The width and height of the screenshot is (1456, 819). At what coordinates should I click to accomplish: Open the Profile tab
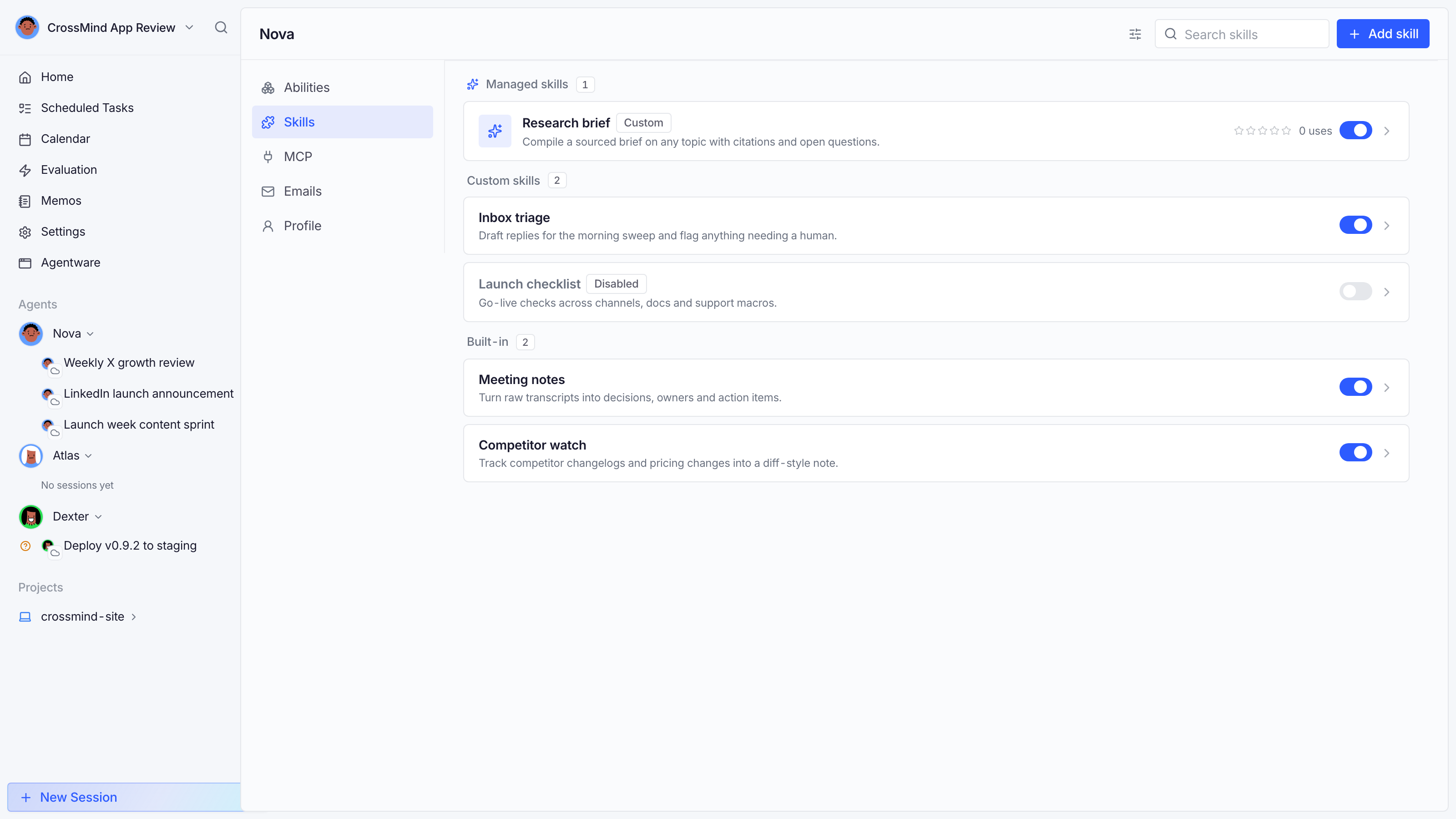click(x=343, y=226)
